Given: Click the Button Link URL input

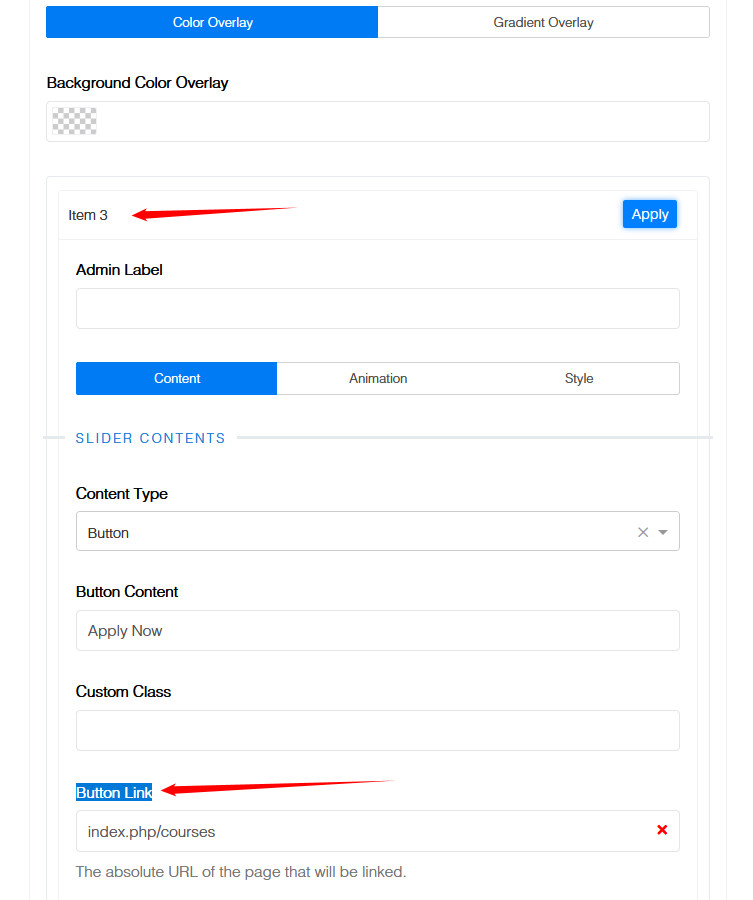Looking at the screenshot, I should pyautogui.click(x=360, y=831).
